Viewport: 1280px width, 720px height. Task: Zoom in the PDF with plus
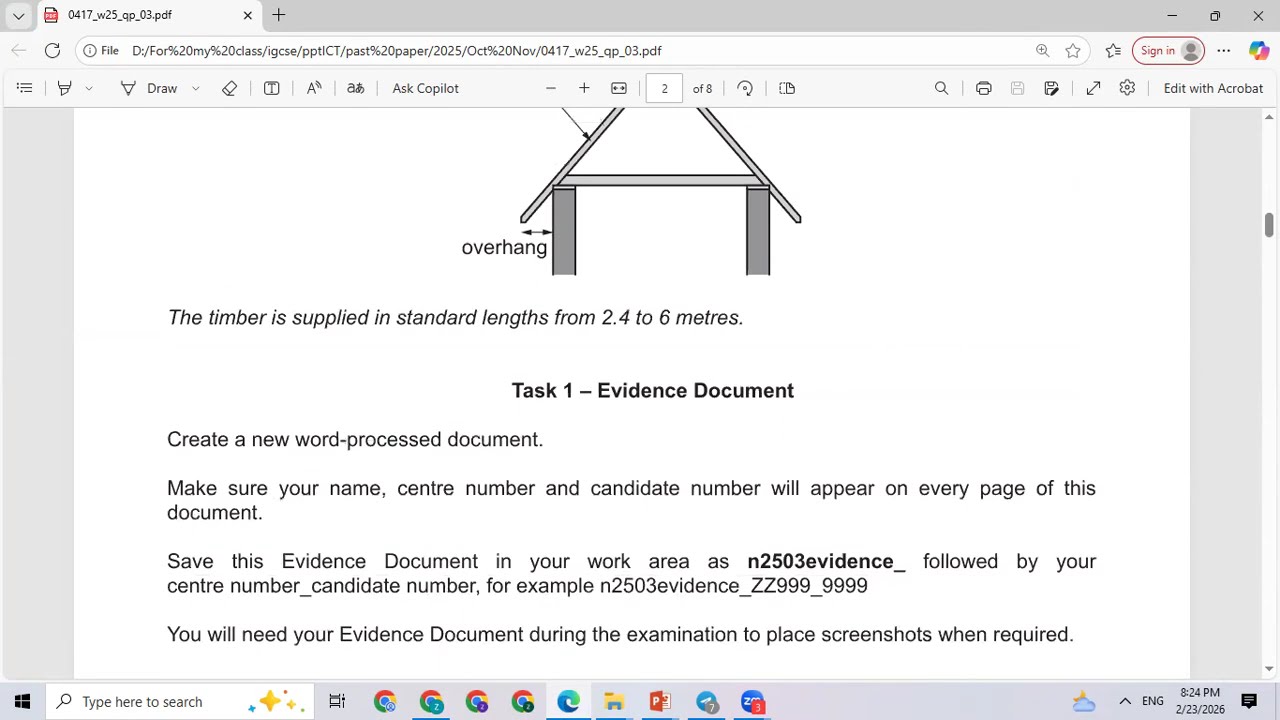coord(584,88)
